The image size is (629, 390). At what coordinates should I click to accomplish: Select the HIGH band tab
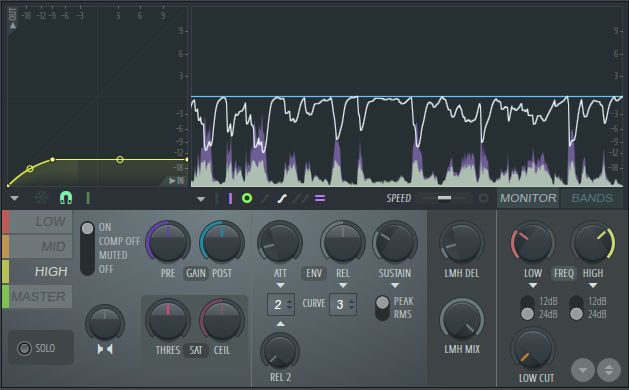pos(38,272)
